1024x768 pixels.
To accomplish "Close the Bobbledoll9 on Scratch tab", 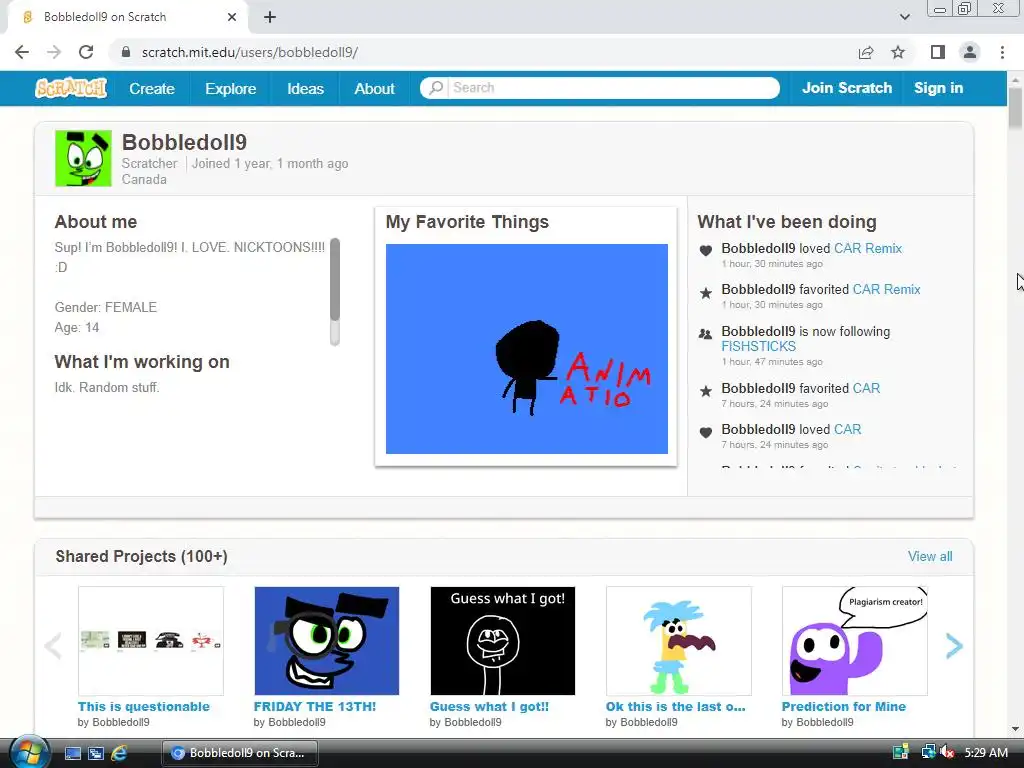I will tap(232, 17).
